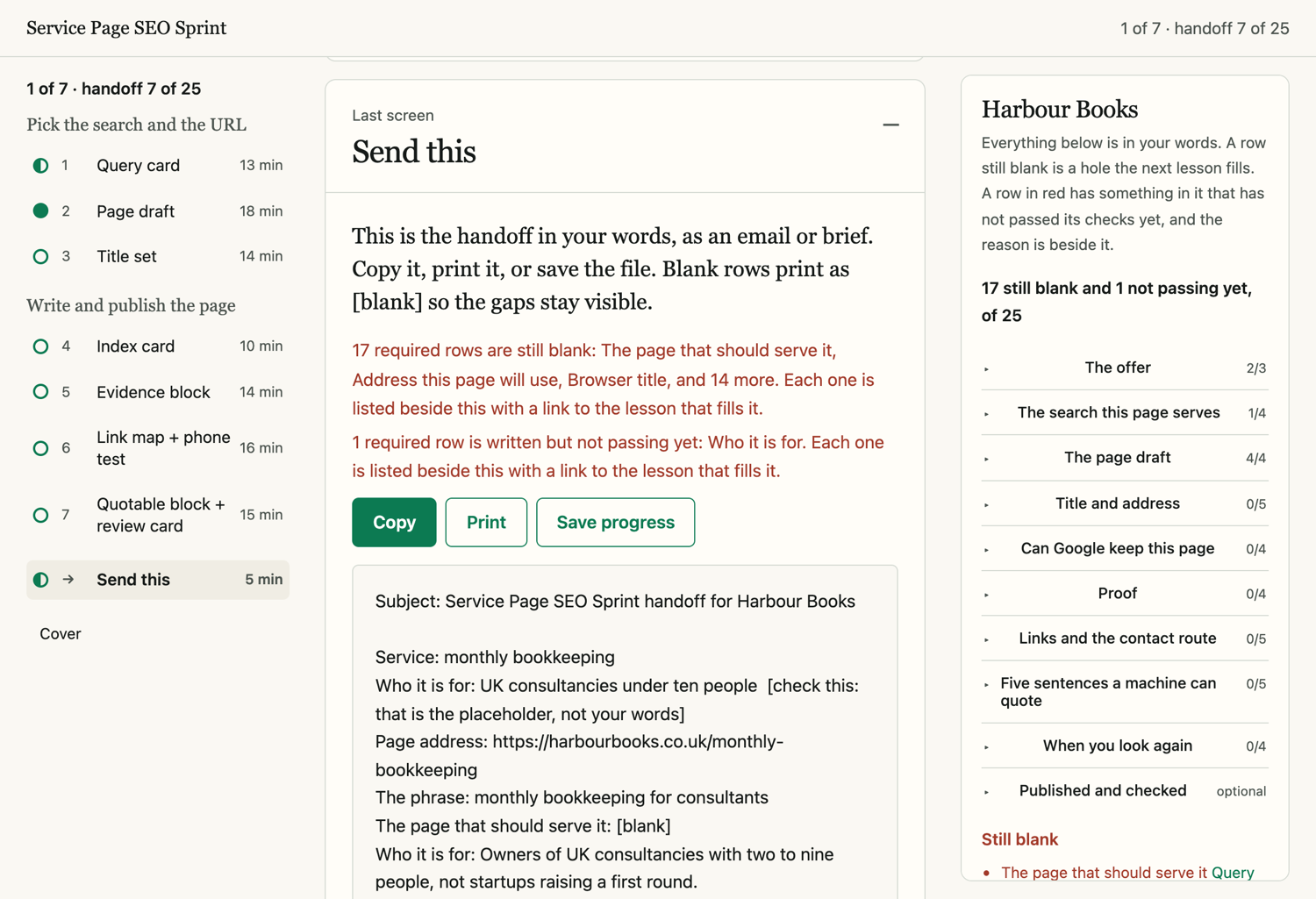Click the Service Page SEO Sprint title
Image resolution: width=1316 pixels, height=899 pixels.
click(126, 28)
